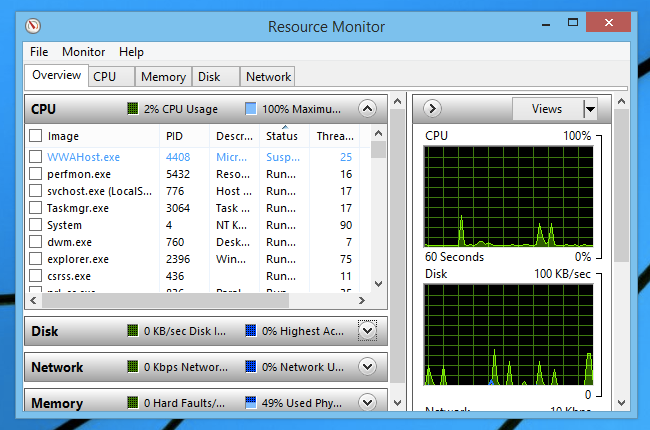Maximize the Resource Monitor window
This screenshot has width=650, height=430.
coord(573,23)
